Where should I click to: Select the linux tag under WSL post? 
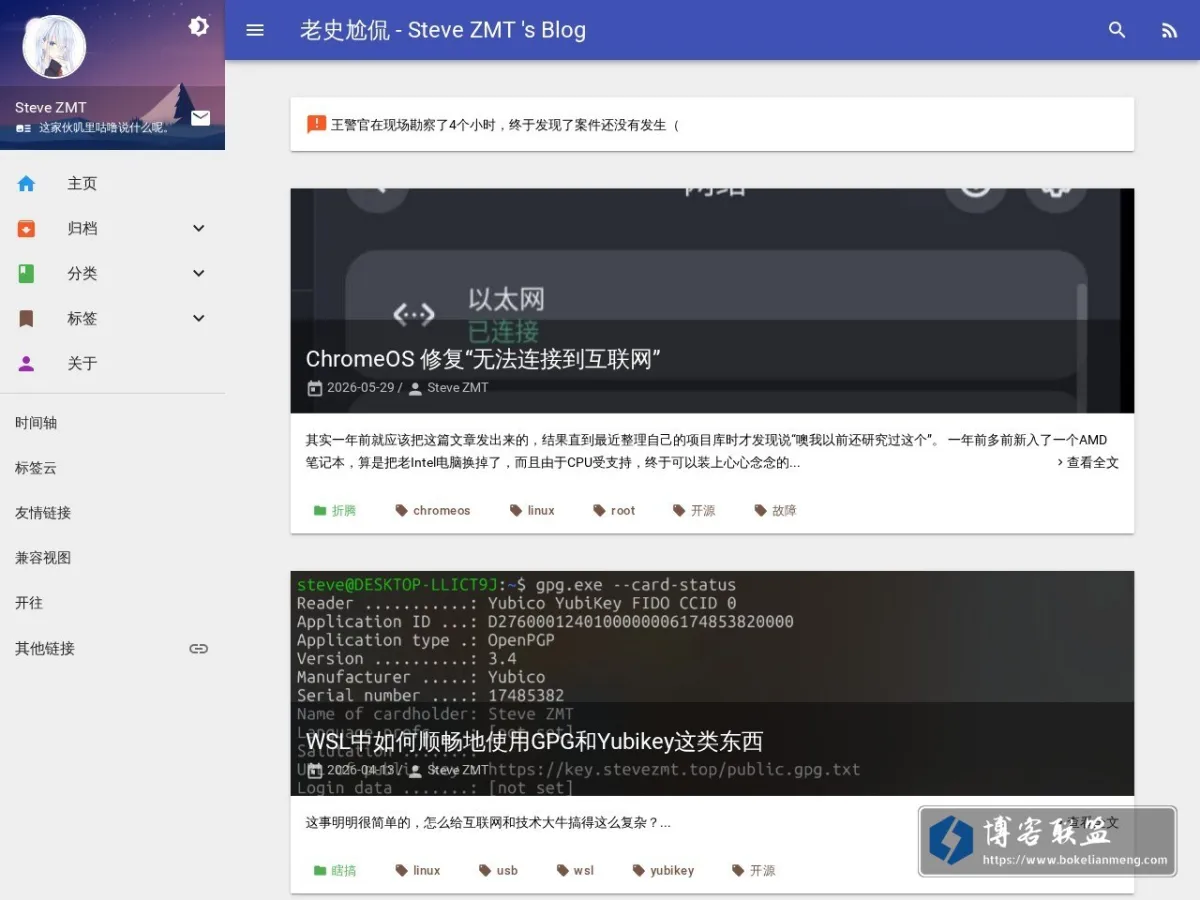(x=417, y=871)
